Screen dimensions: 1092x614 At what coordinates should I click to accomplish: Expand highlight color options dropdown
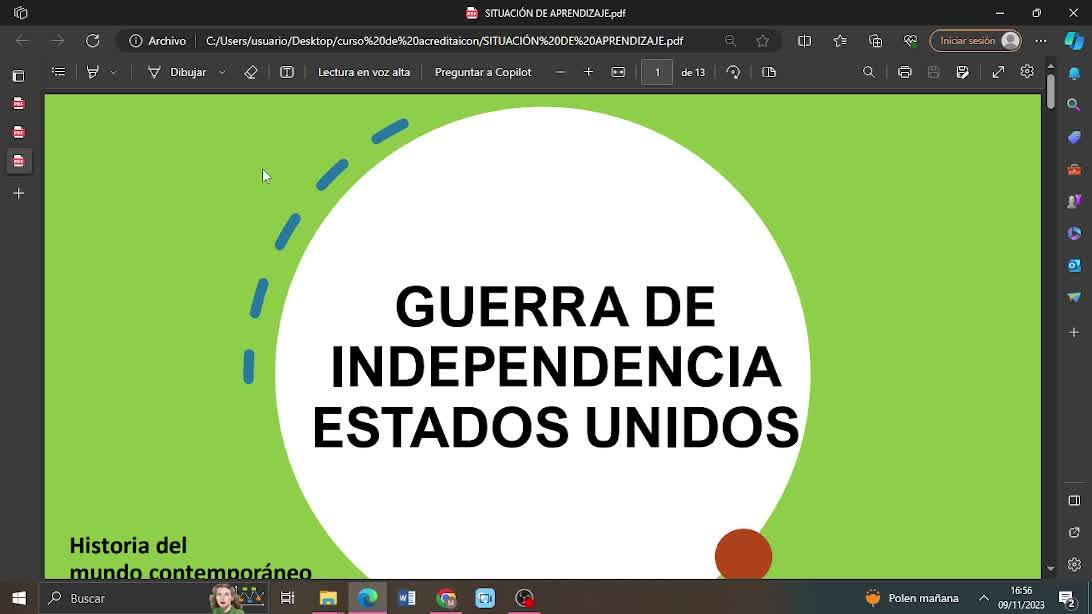click(114, 72)
